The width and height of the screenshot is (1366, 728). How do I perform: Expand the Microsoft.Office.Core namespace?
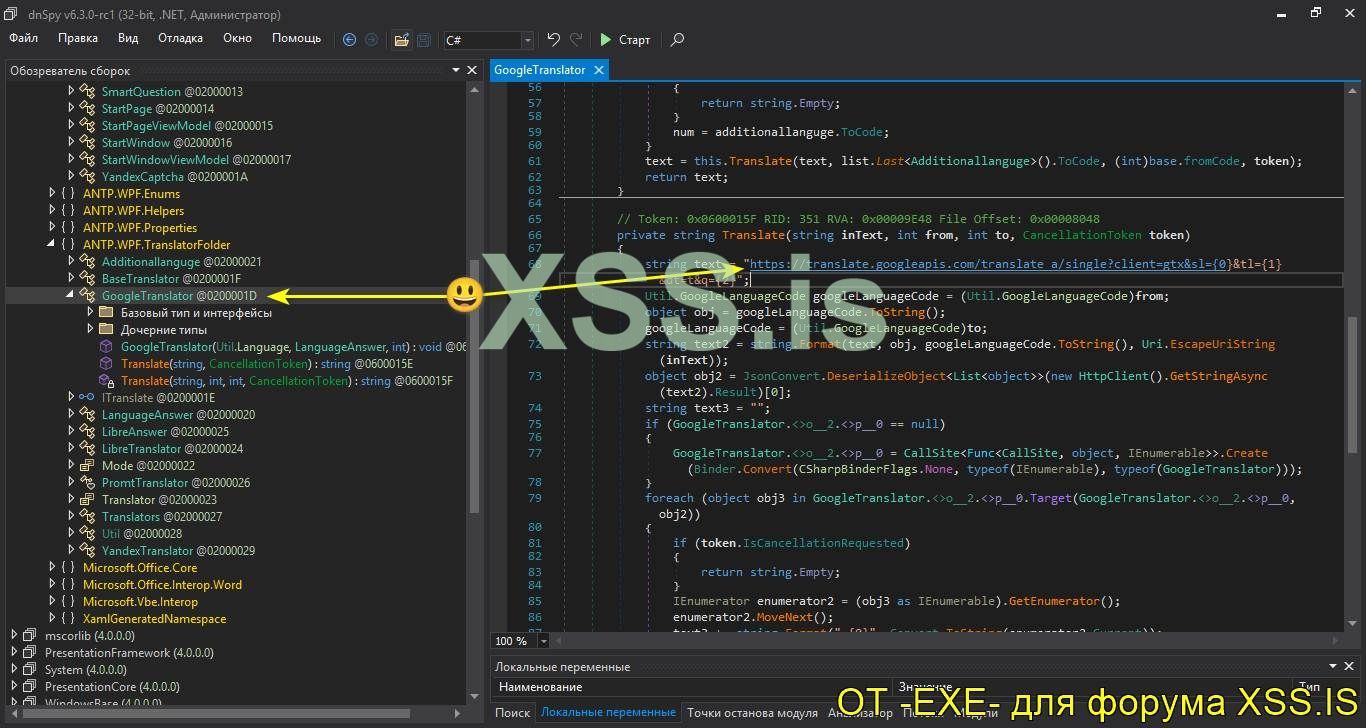(x=52, y=567)
